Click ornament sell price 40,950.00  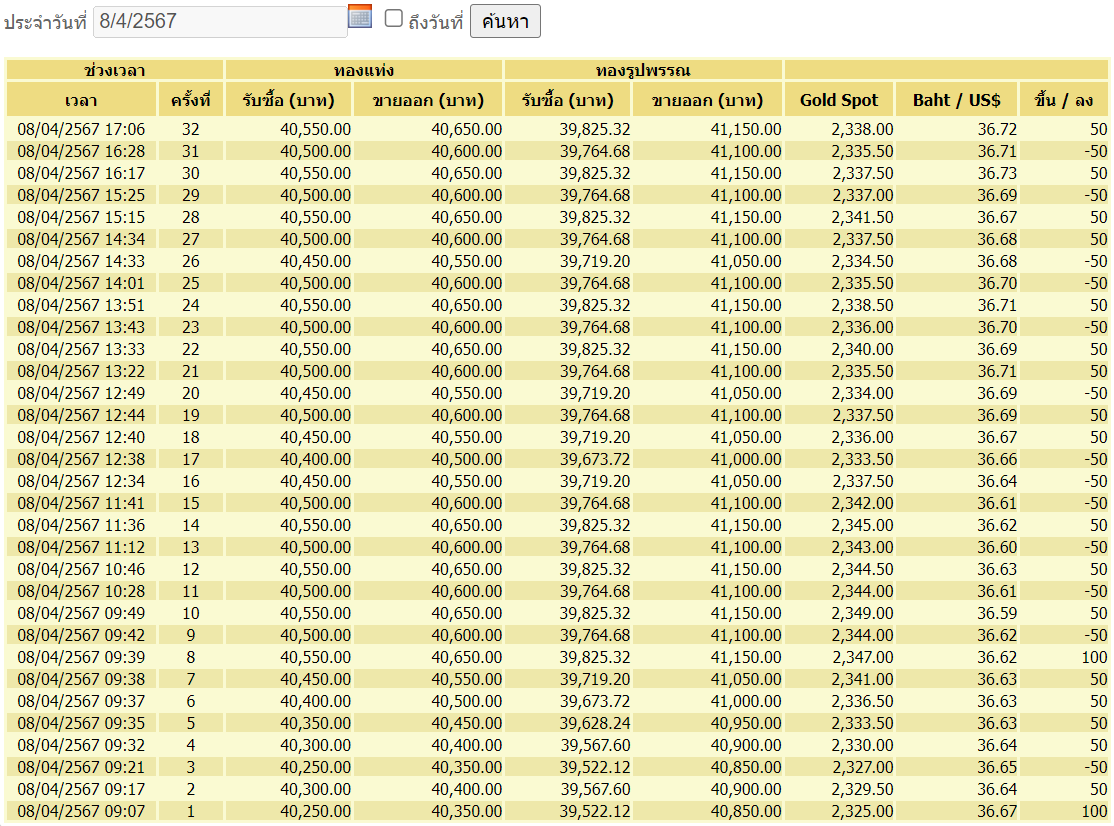pos(745,724)
